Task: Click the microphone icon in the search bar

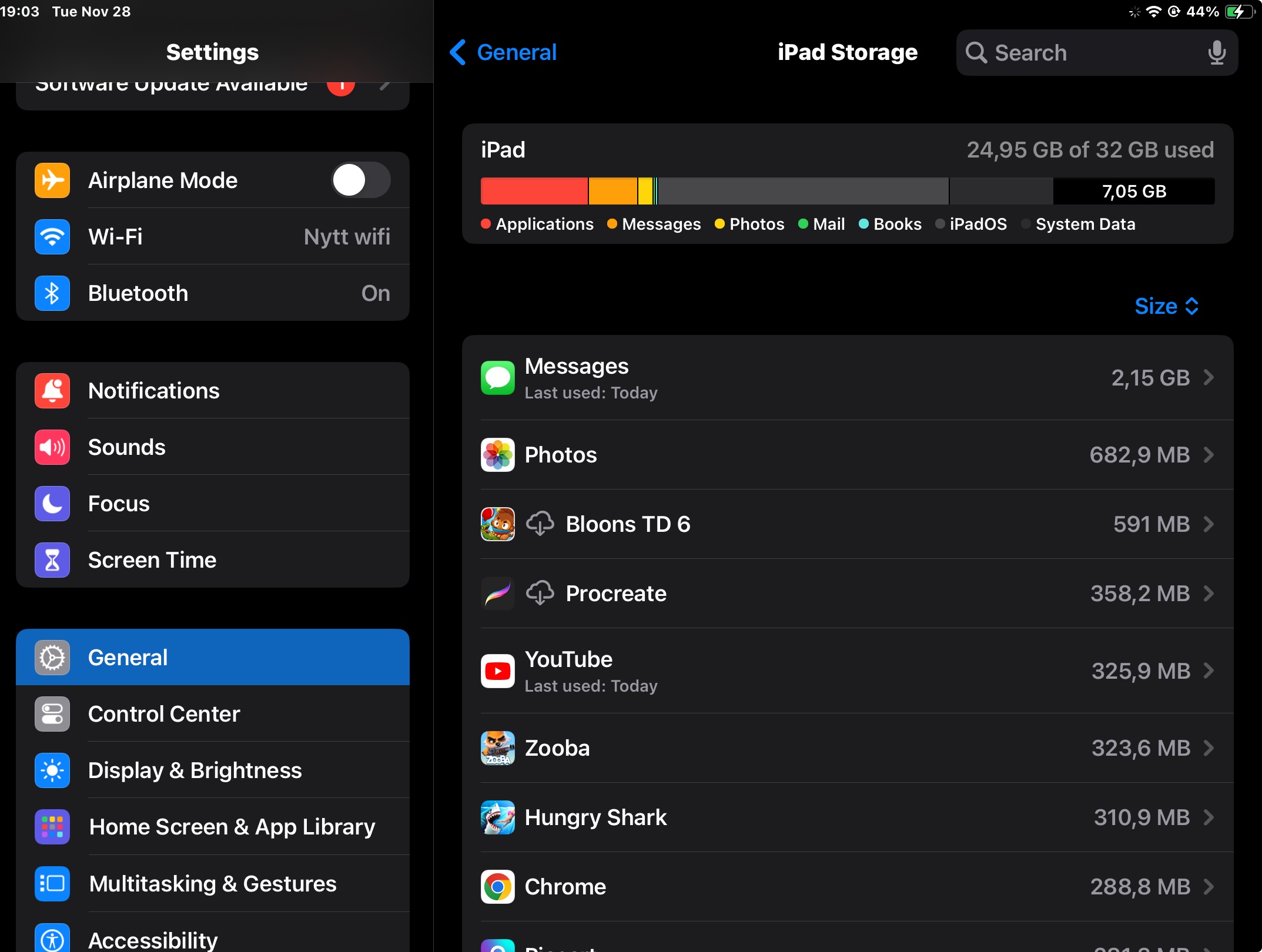Action: coord(1217,52)
